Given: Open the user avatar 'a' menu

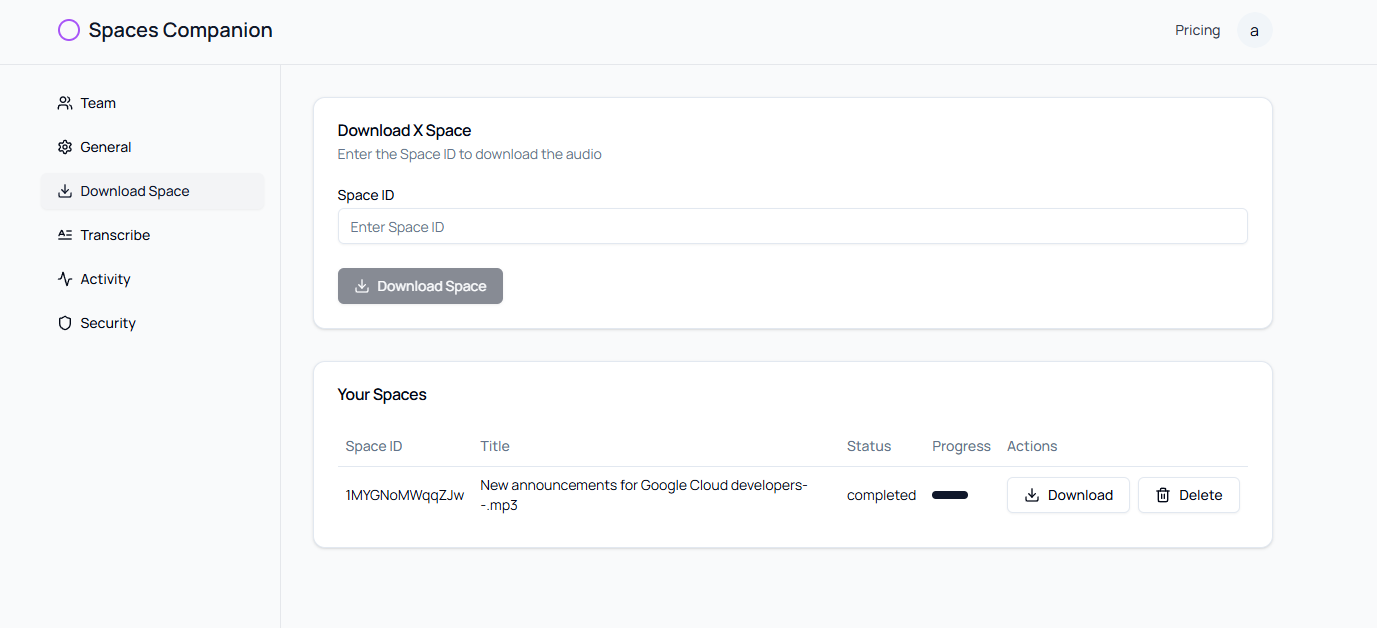Looking at the screenshot, I should pos(1254,30).
